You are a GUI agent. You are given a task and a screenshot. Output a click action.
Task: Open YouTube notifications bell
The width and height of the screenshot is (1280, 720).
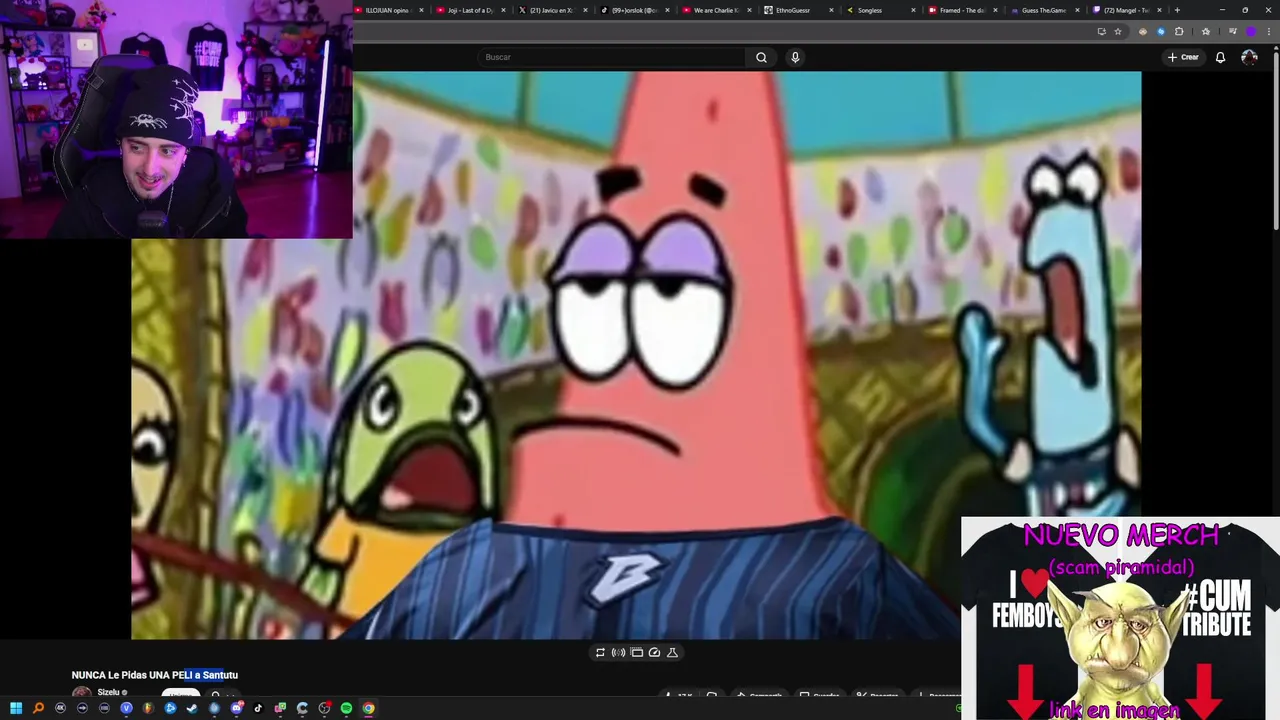coord(1220,57)
